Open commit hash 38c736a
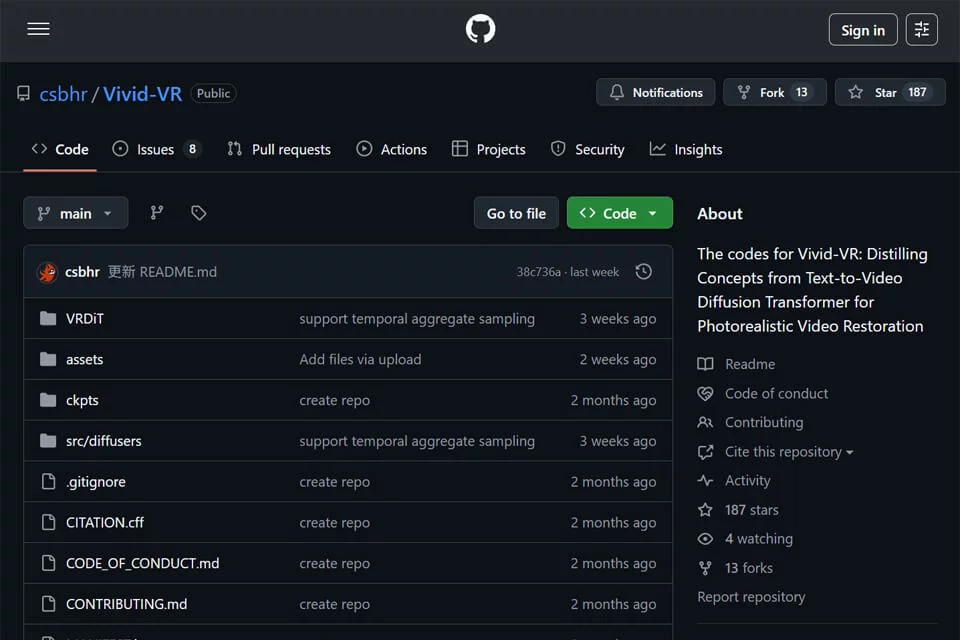 538,272
